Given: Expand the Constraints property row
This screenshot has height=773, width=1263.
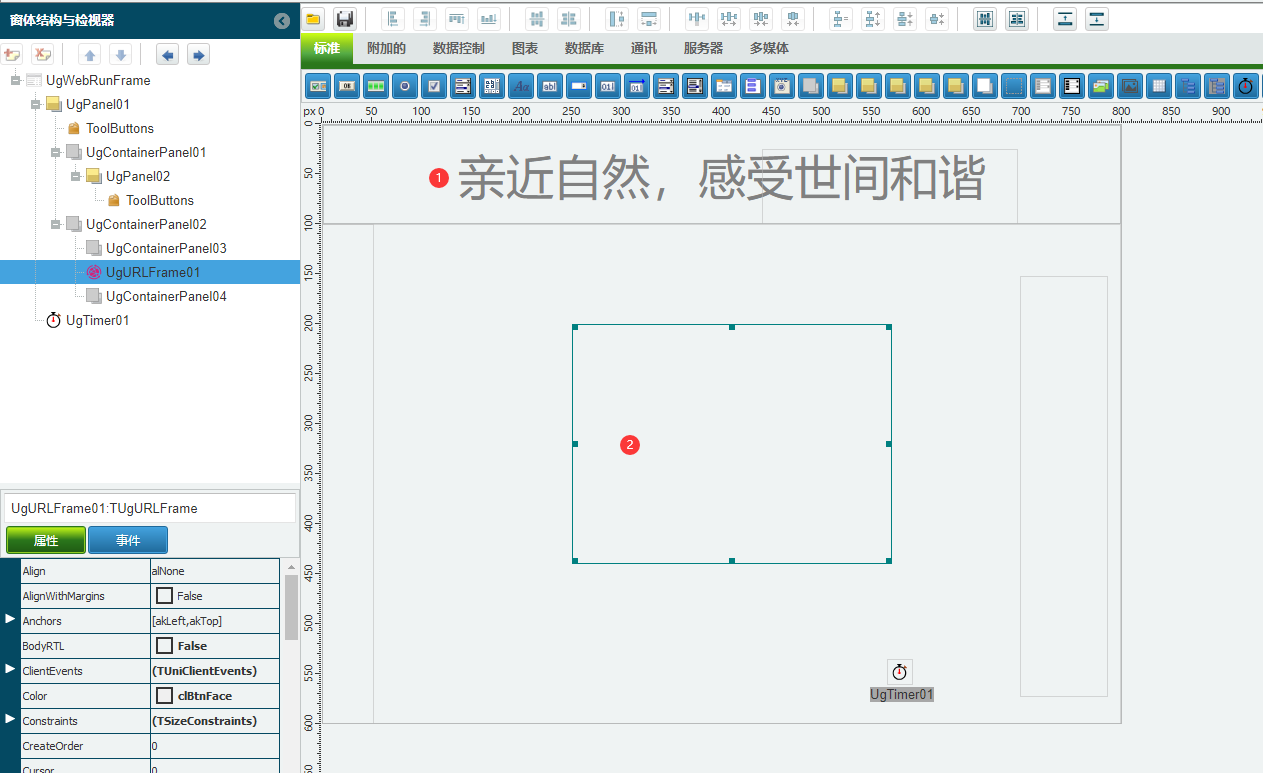Looking at the screenshot, I should coord(10,718).
